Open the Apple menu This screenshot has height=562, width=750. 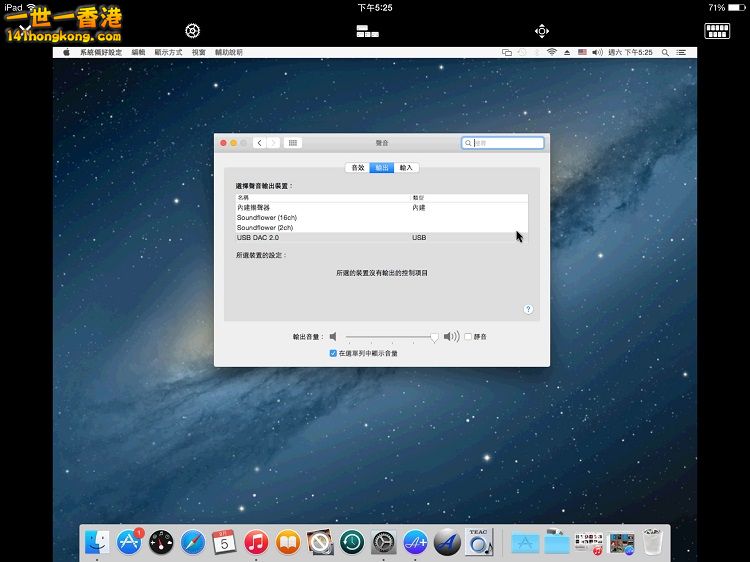67,52
